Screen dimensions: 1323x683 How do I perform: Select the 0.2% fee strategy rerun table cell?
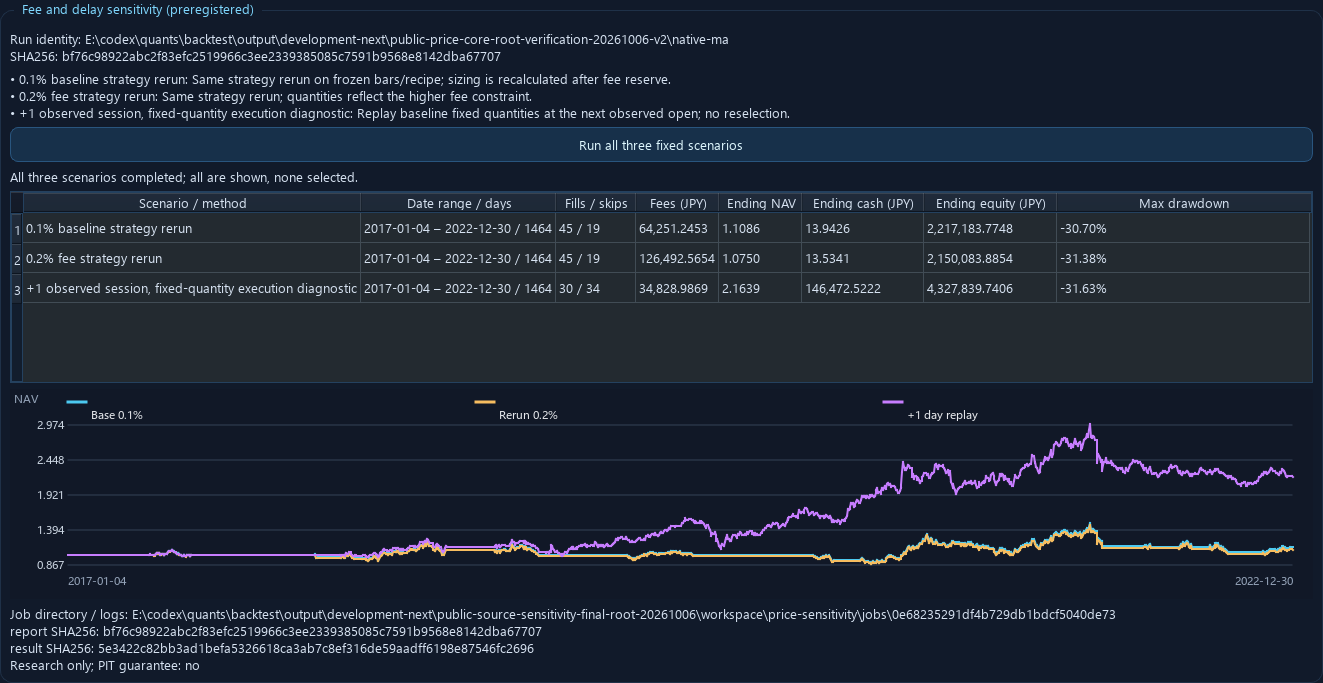(x=192, y=258)
